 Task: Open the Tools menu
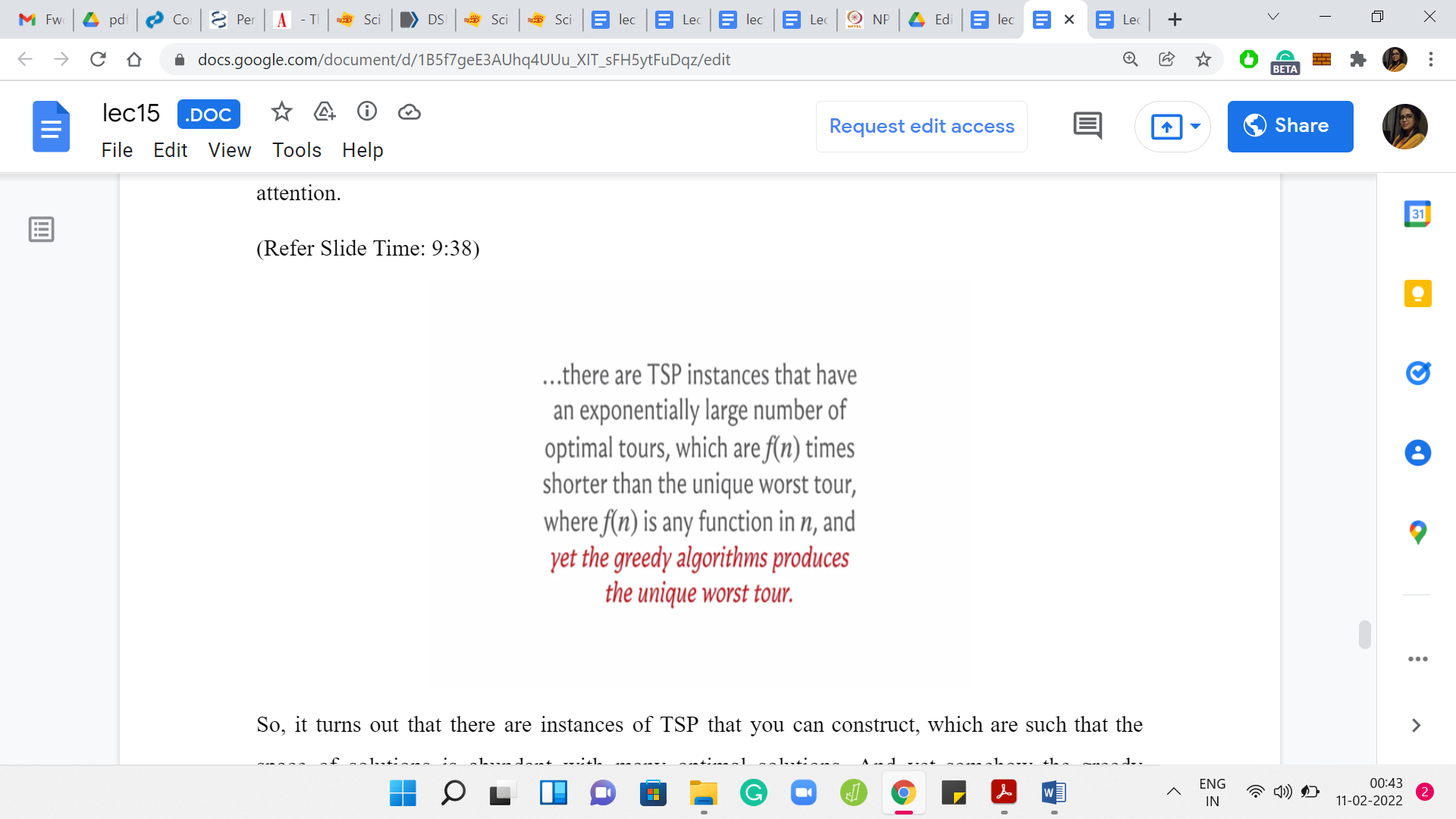(297, 150)
